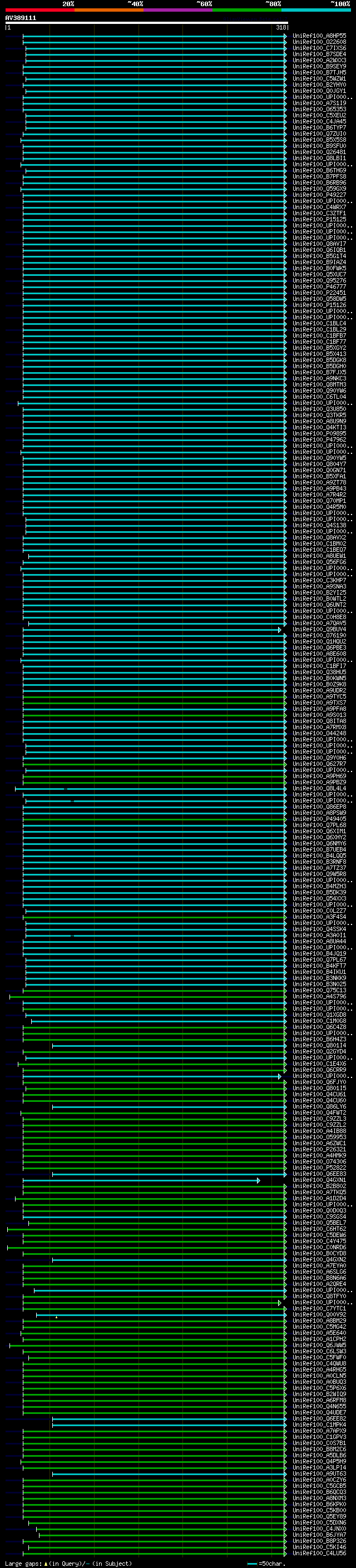Image resolution: width=356 pixels, height=1568 pixels.
Task: Click the label UniRef100_Q5EY89
Action: pos(319,1516)
